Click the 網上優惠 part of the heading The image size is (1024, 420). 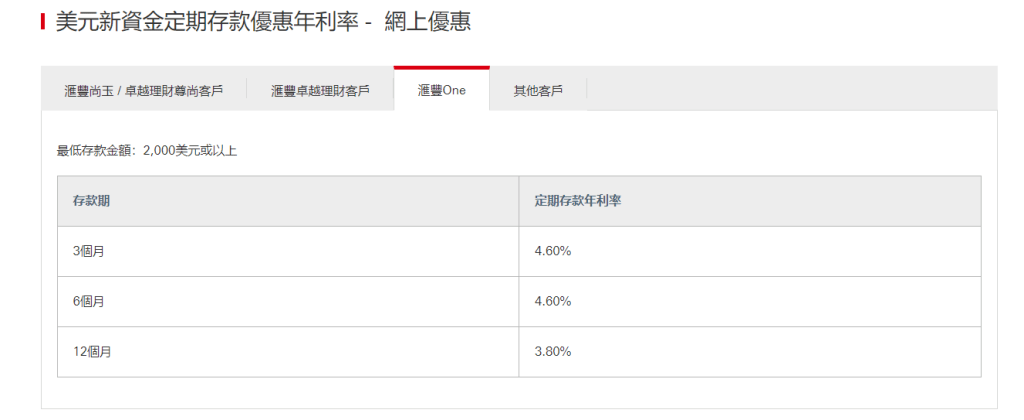(427, 22)
